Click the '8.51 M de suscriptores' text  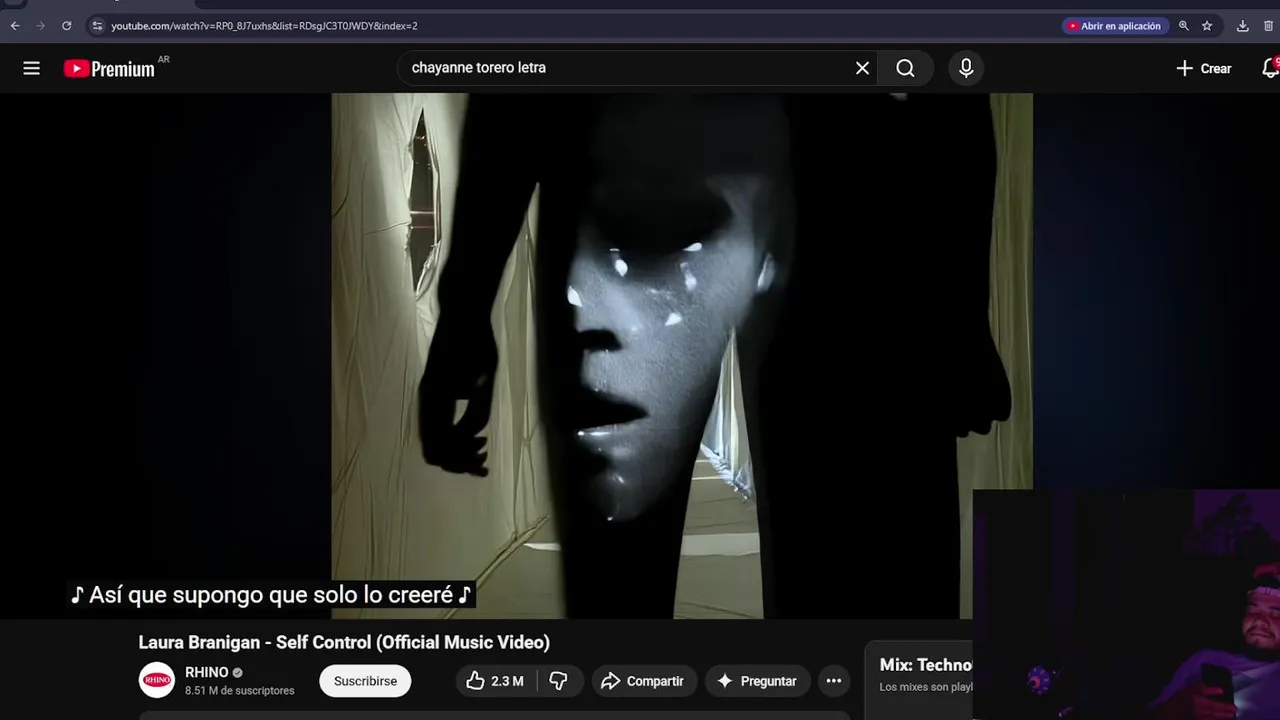point(240,691)
